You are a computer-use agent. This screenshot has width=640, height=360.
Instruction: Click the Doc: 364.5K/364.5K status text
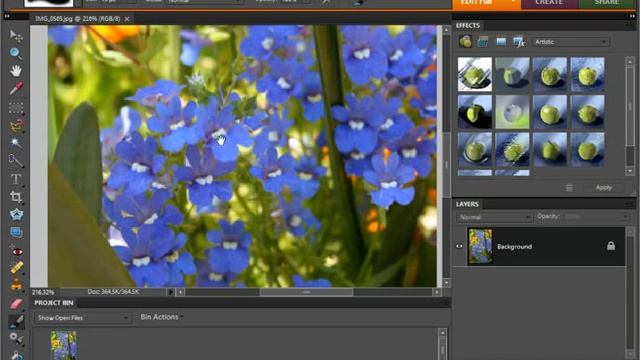[x=113, y=292]
